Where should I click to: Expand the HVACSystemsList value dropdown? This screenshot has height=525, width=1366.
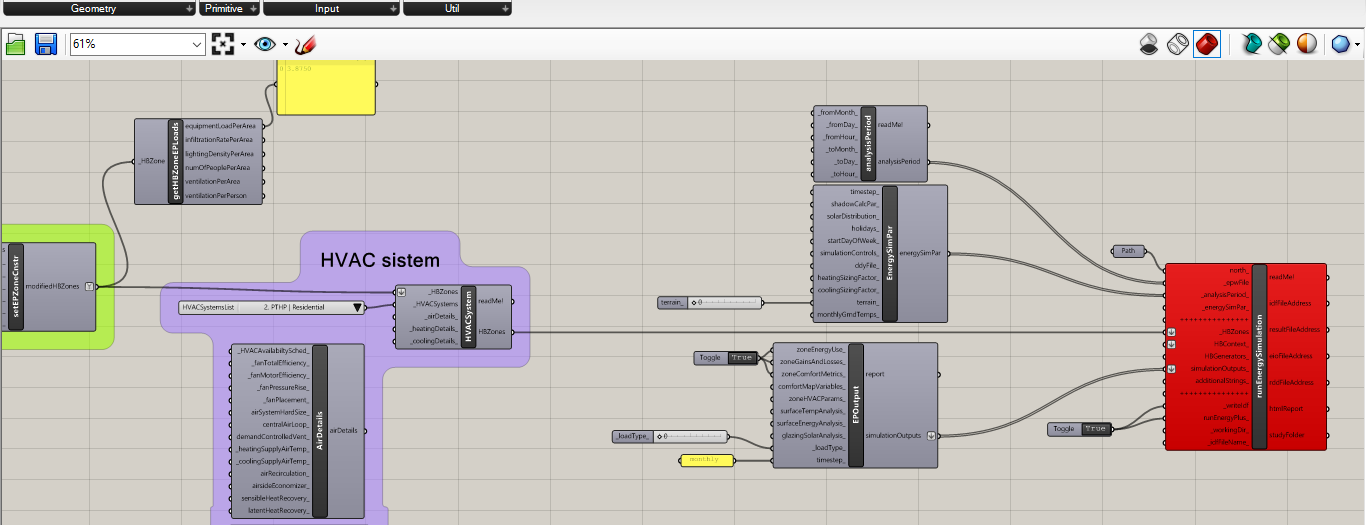click(x=357, y=308)
